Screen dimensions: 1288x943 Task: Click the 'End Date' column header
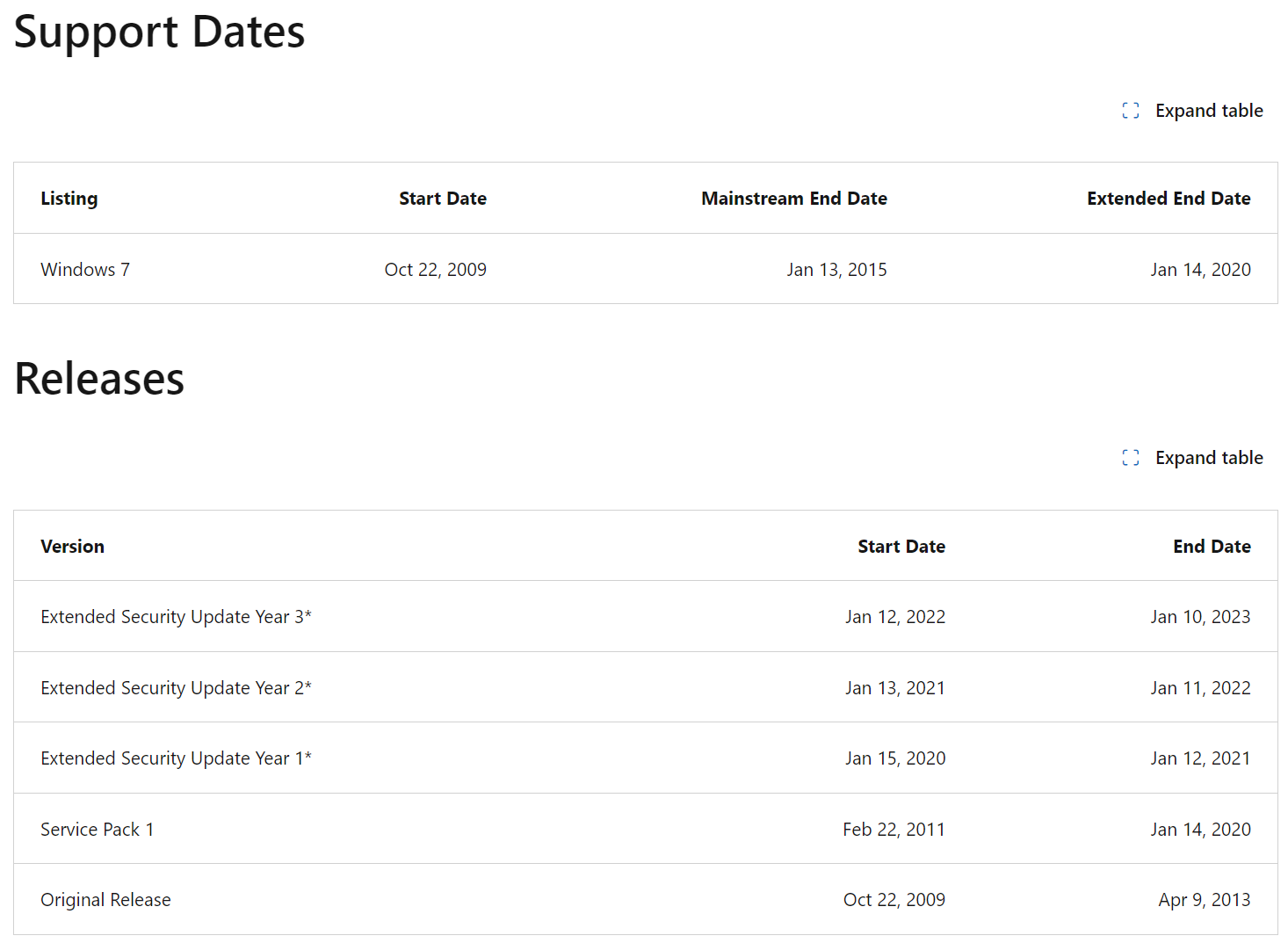pyautogui.click(x=1212, y=547)
